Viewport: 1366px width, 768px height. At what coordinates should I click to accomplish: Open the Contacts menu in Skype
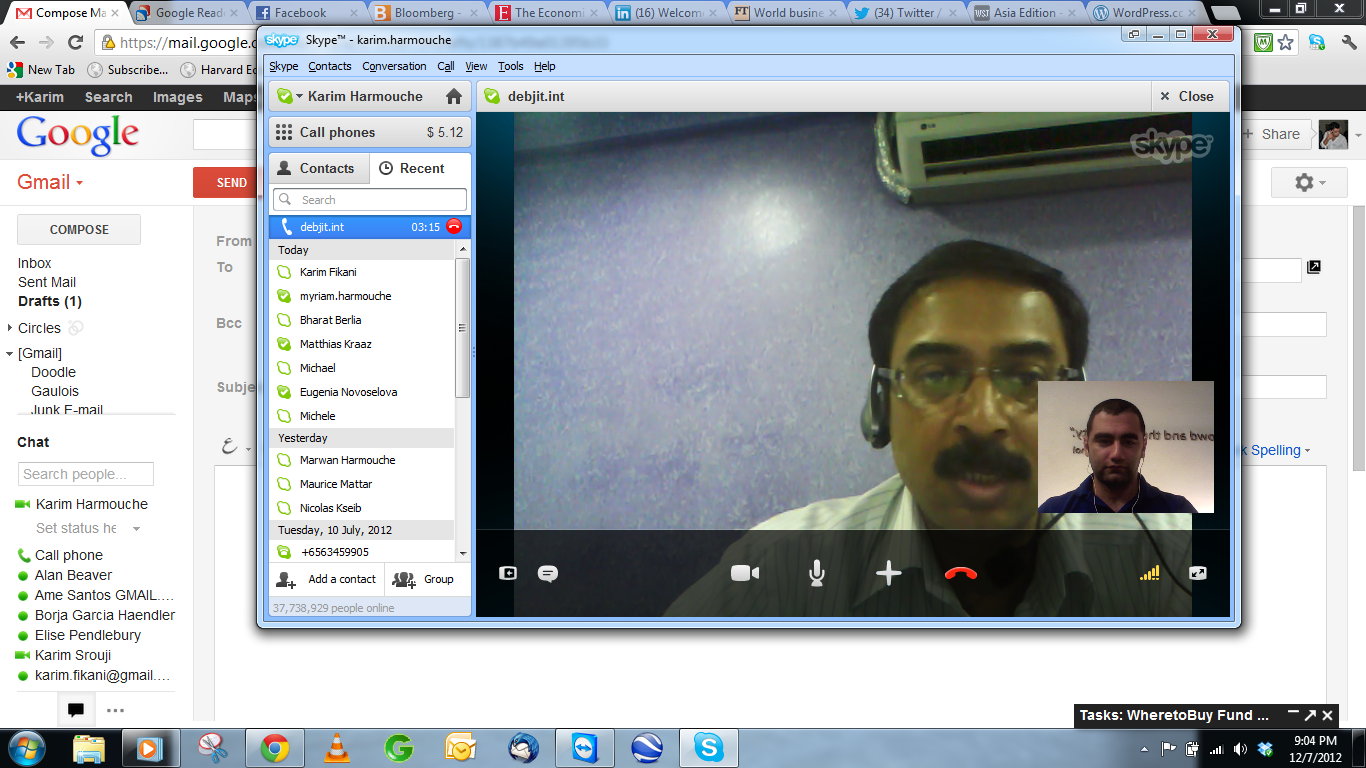tap(330, 66)
